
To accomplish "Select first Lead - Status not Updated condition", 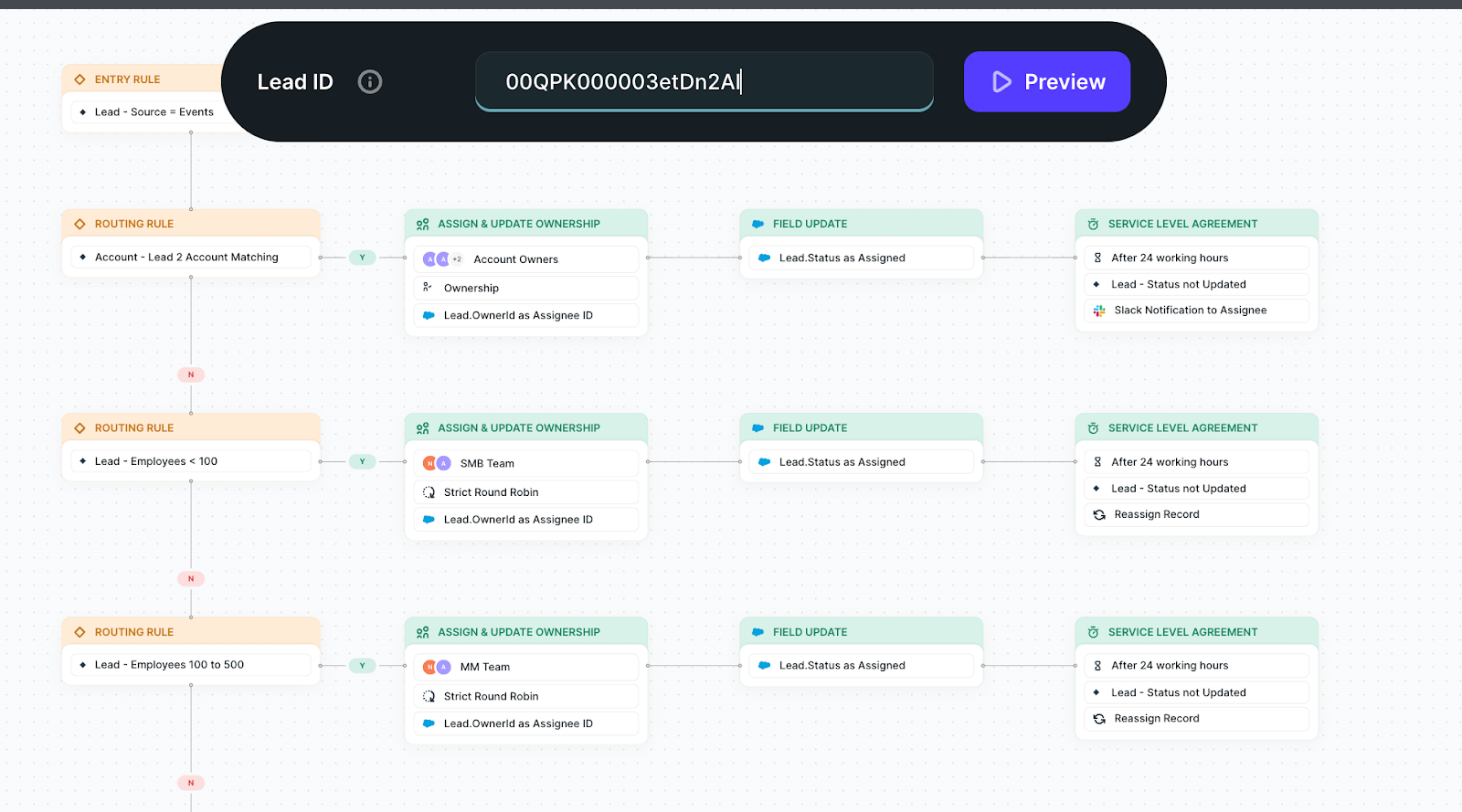I will 1197,284.
